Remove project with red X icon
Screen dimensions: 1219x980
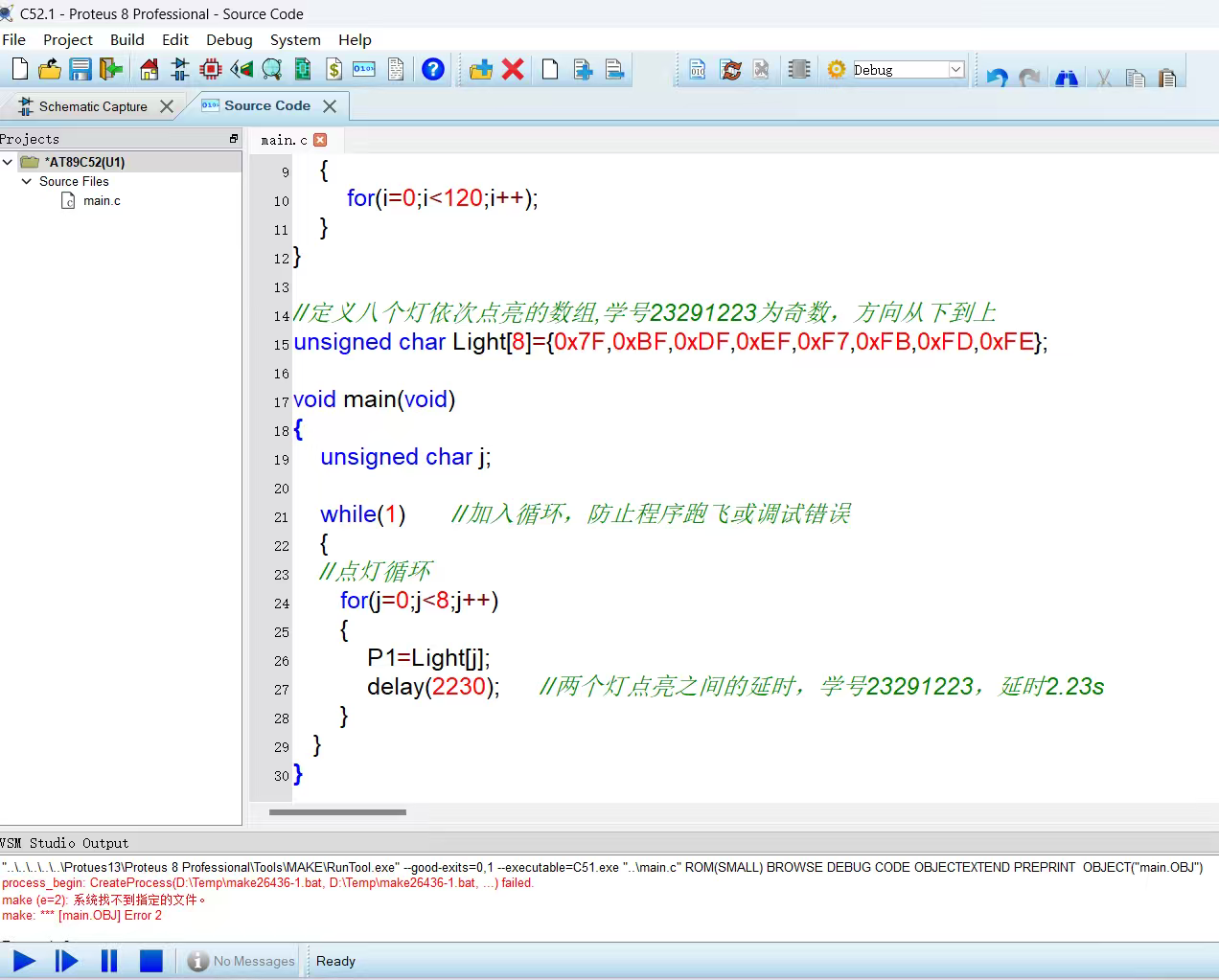[513, 69]
